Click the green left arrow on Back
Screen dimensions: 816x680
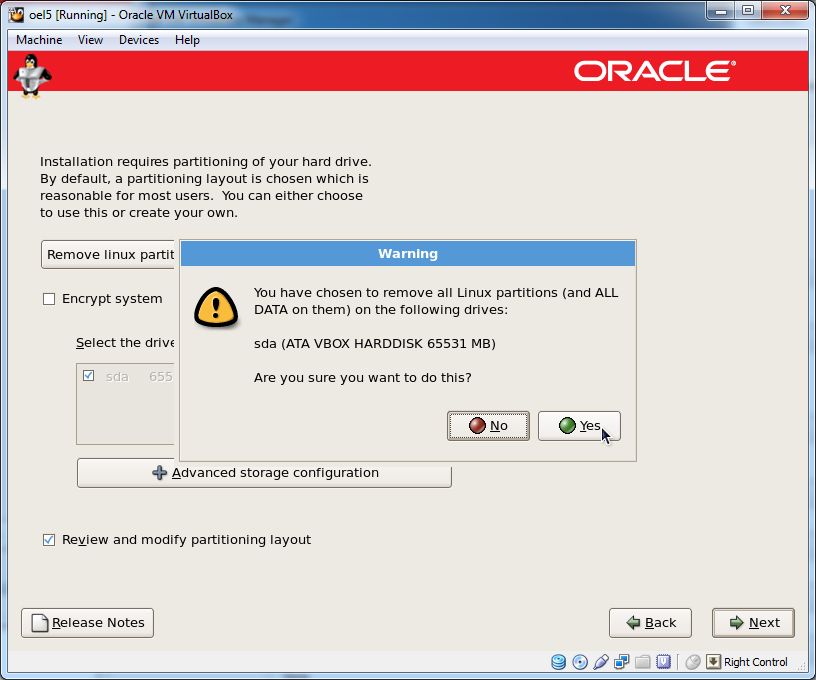[633, 623]
